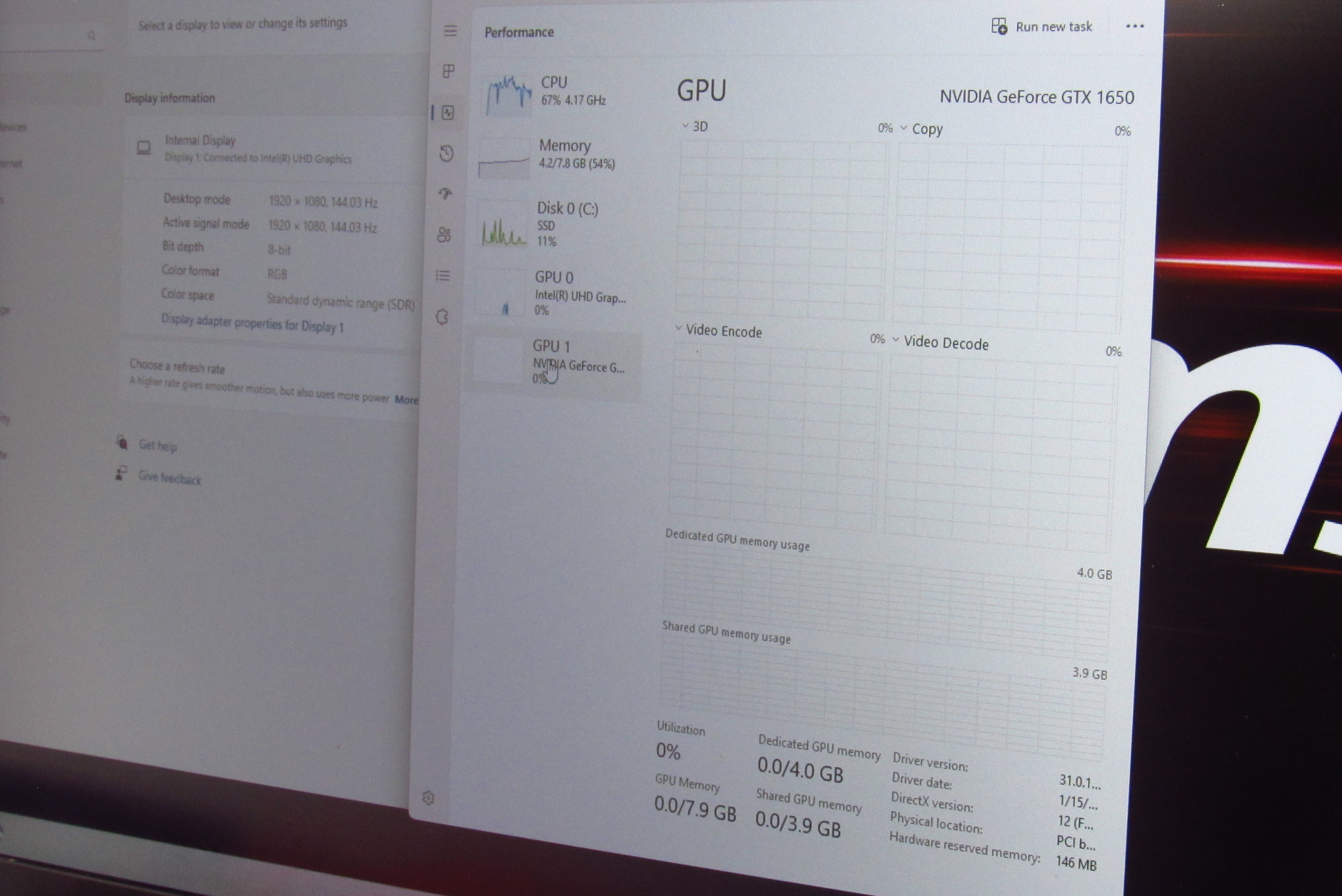
Task: Expand the Copy graph engine dropdown
Action: [921, 129]
